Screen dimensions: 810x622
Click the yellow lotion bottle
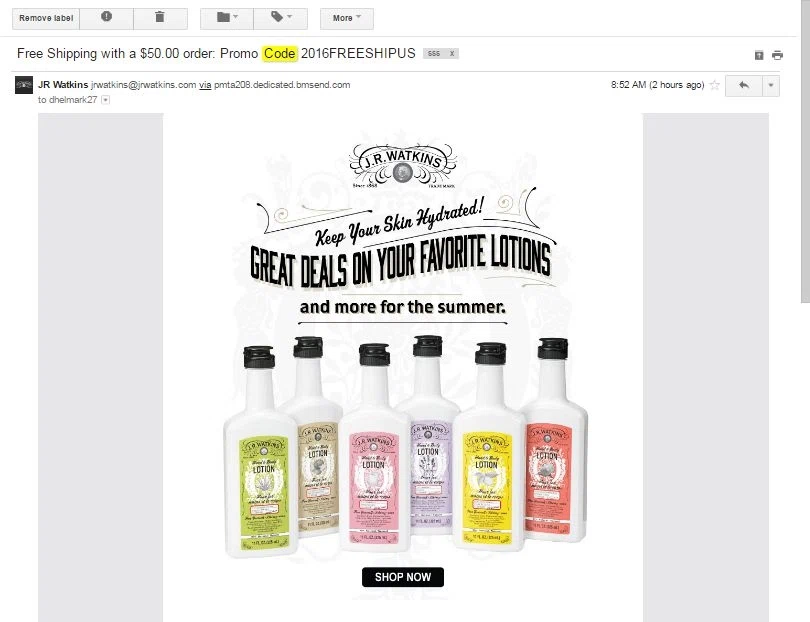pyautogui.click(x=489, y=447)
